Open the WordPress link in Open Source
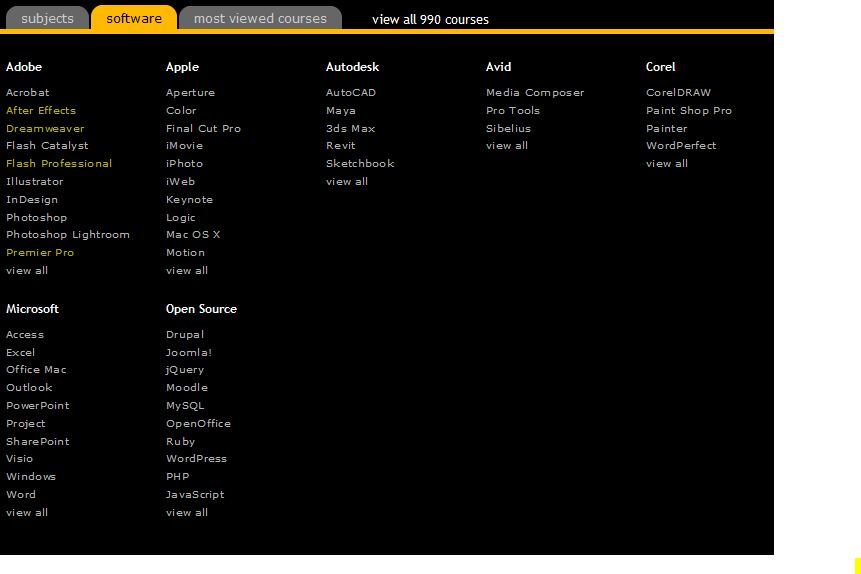861x574 pixels. (x=196, y=458)
